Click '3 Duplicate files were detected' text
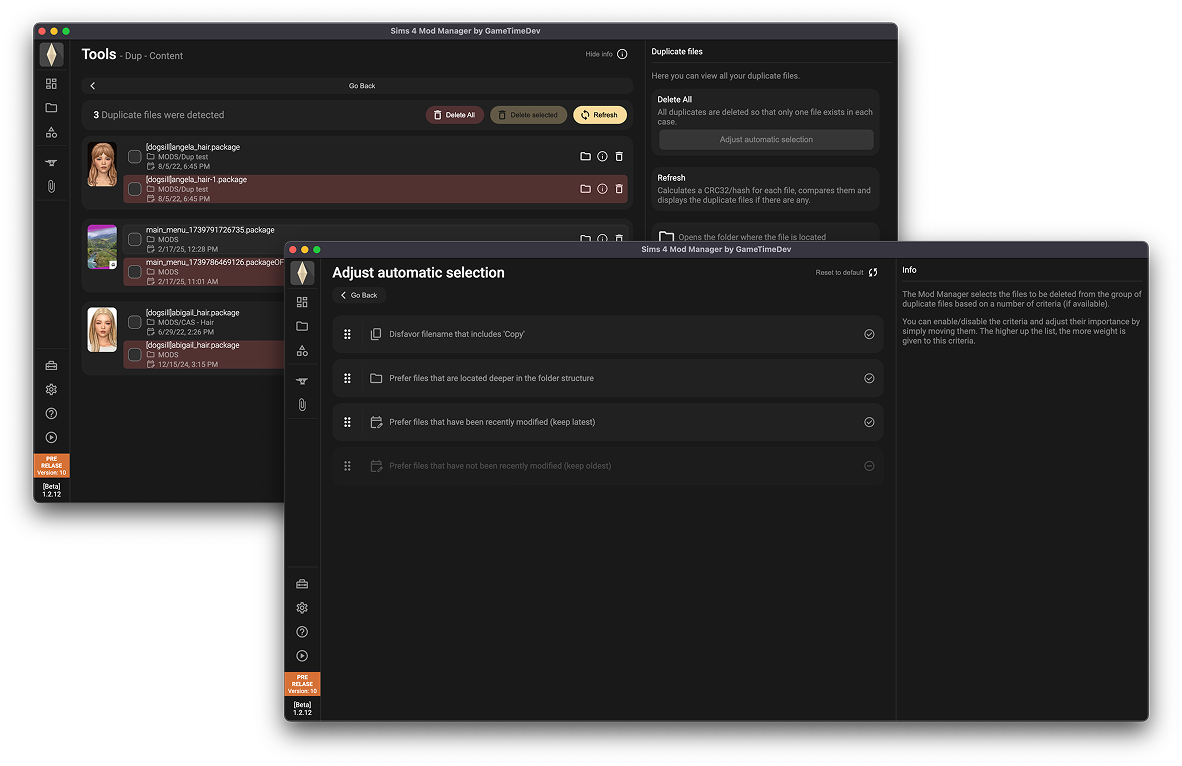This screenshot has height=766, width=1182. tap(158, 115)
